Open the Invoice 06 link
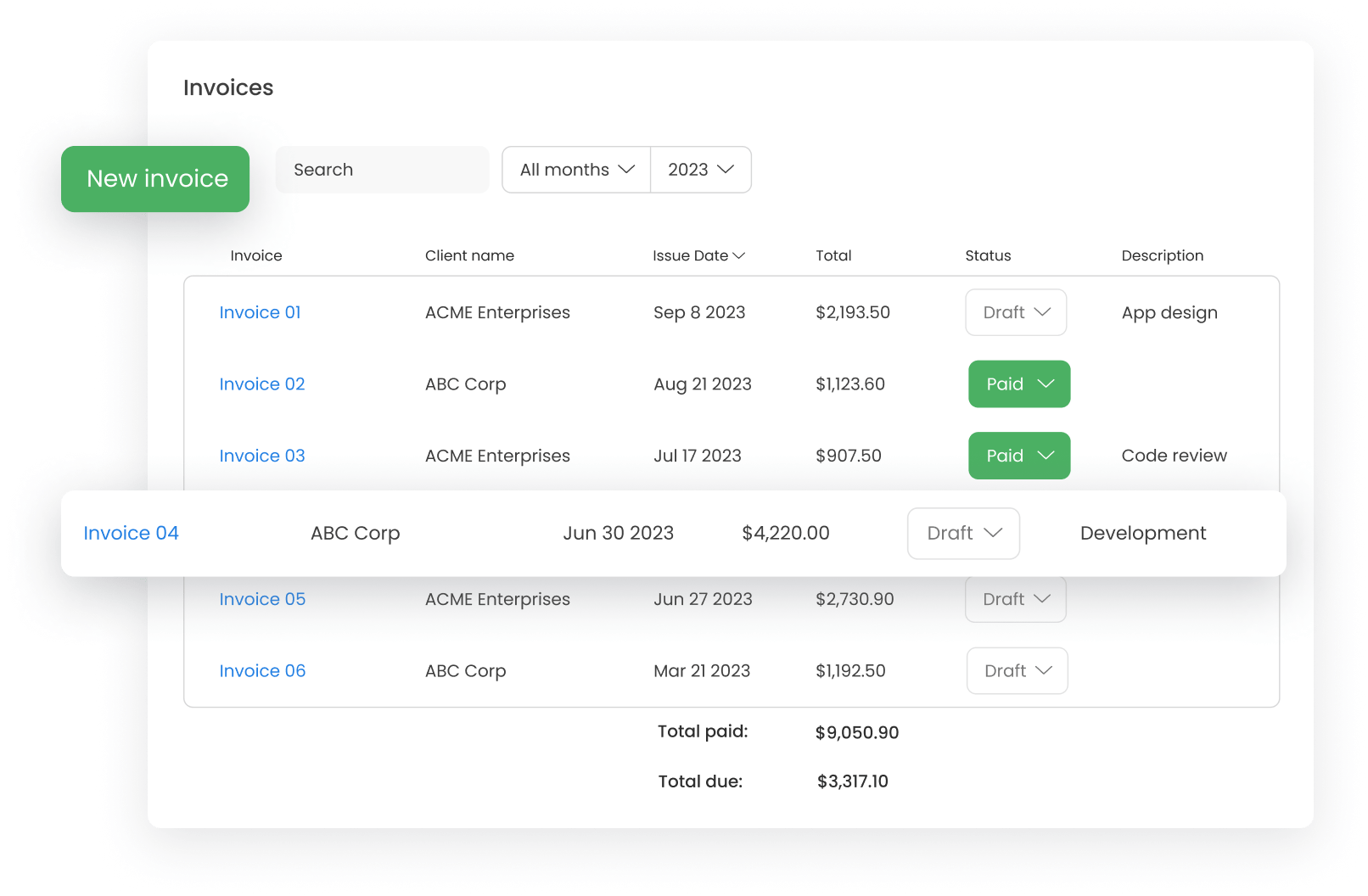This screenshot has height=896, width=1368. pyautogui.click(x=261, y=671)
